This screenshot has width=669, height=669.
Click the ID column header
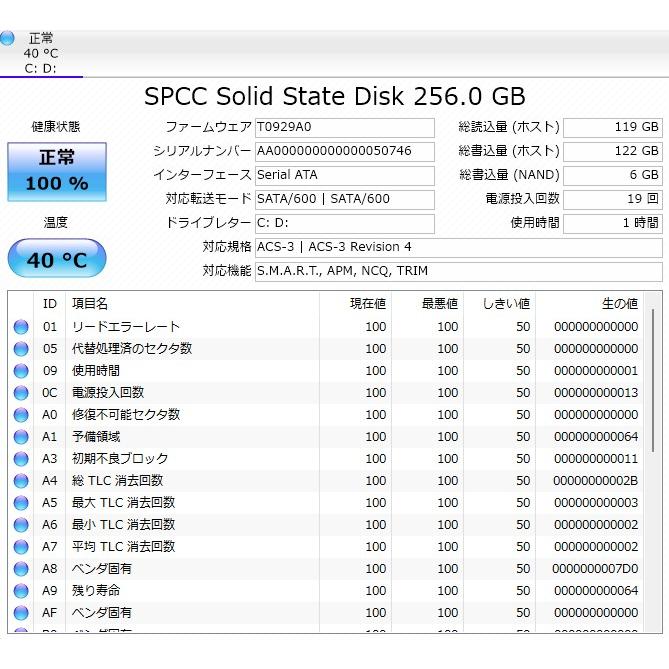point(49,304)
